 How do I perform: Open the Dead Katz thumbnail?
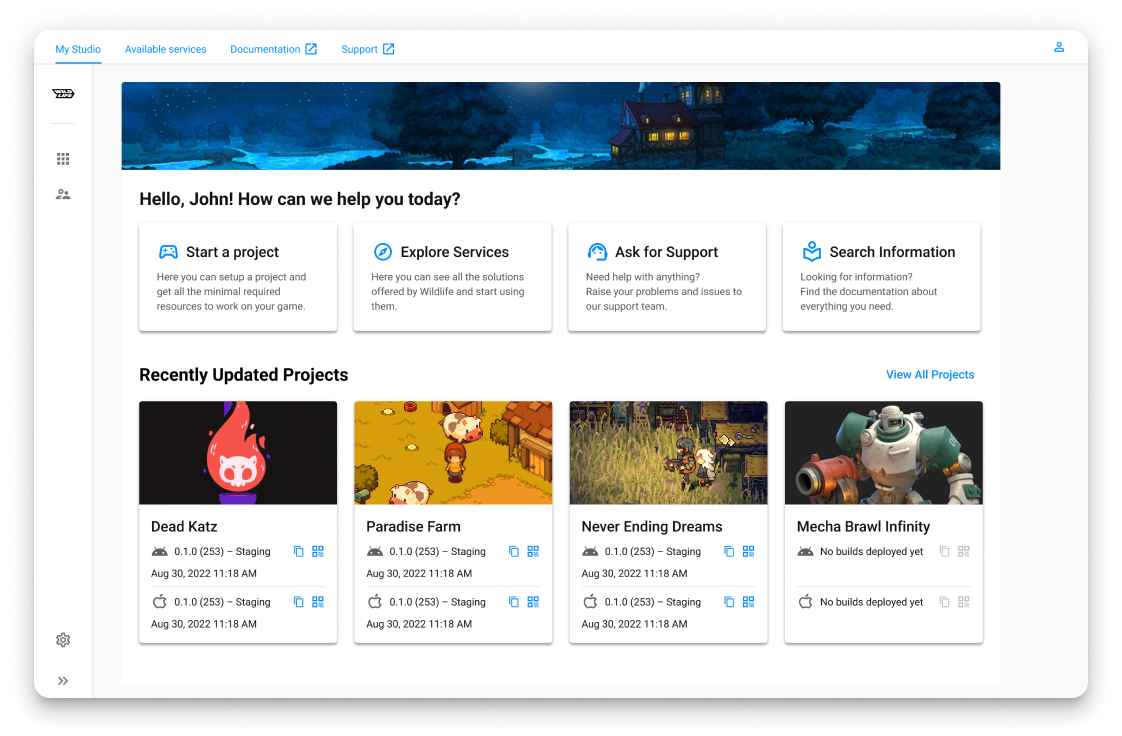pos(238,453)
